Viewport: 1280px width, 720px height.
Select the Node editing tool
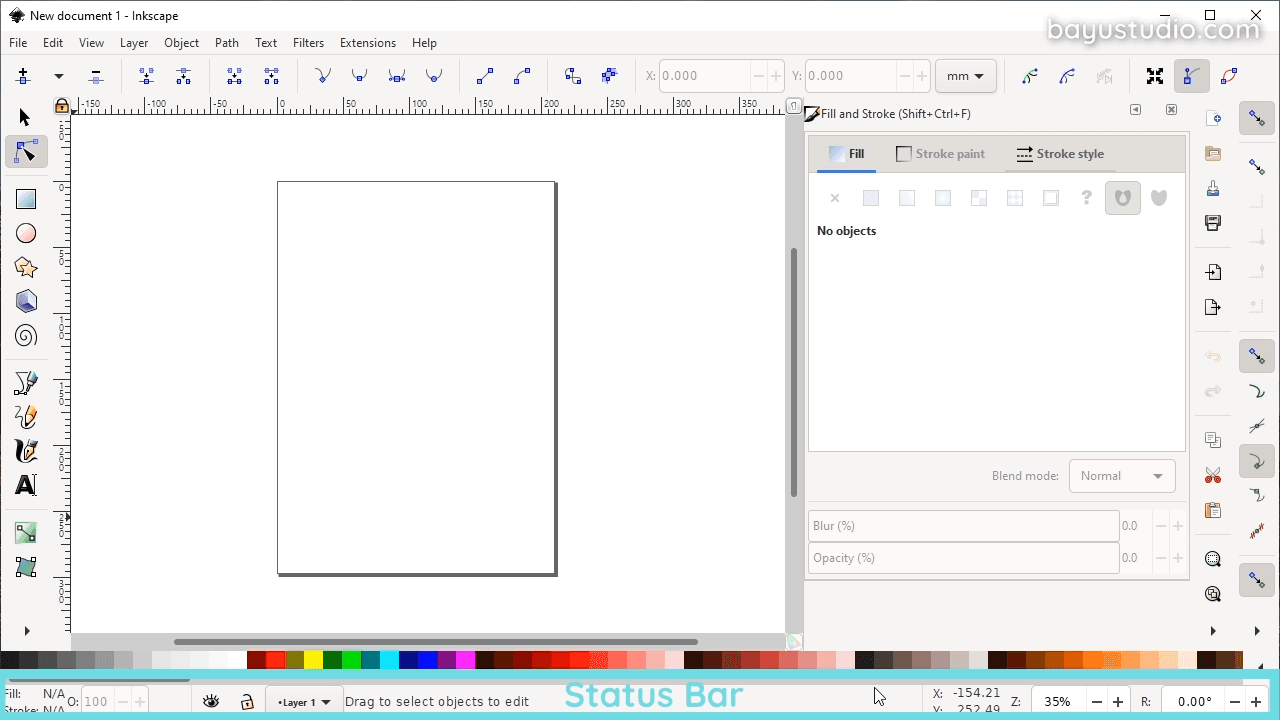(x=26, y=152)
